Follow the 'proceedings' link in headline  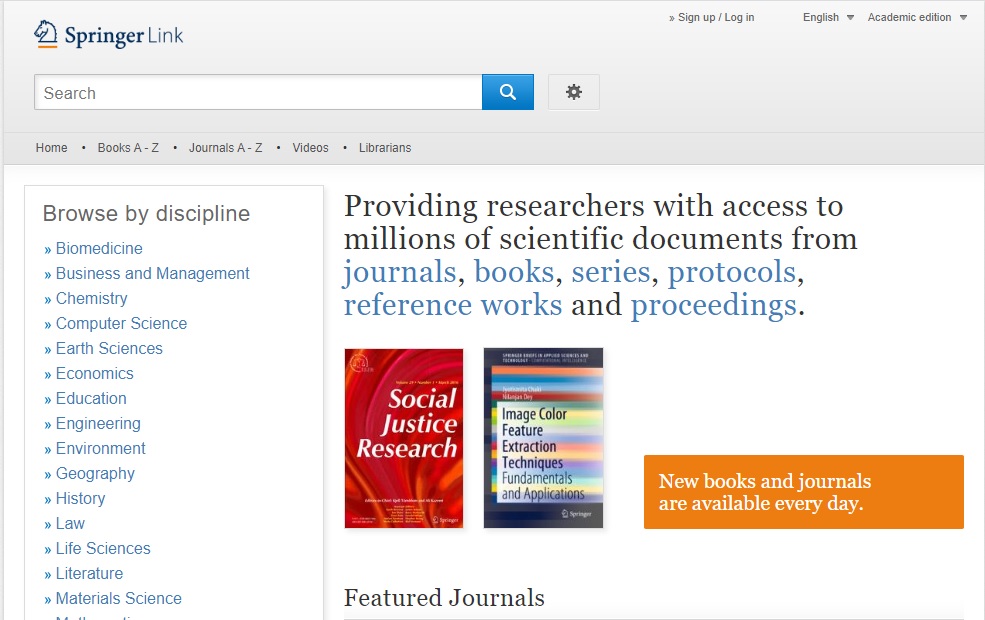[x=714, y=305]
